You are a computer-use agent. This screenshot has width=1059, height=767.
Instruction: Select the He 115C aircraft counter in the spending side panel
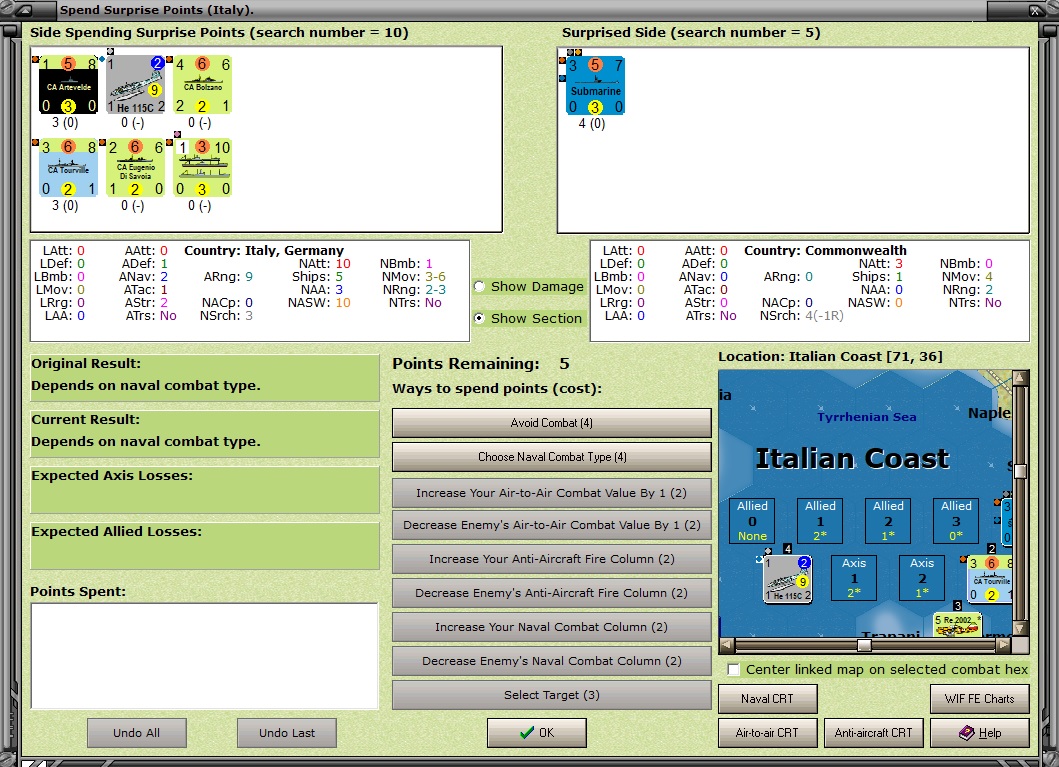point(136,85)
